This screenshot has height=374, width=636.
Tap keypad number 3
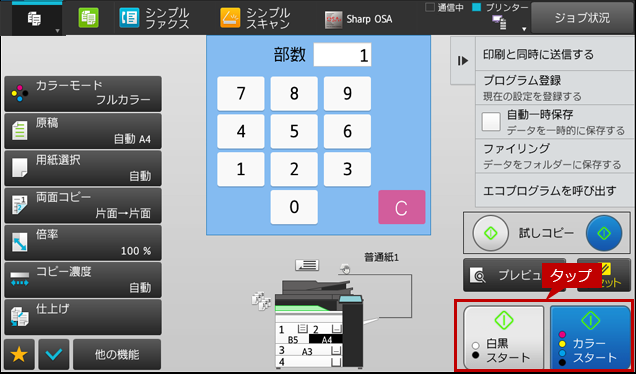tap(347, 169)
